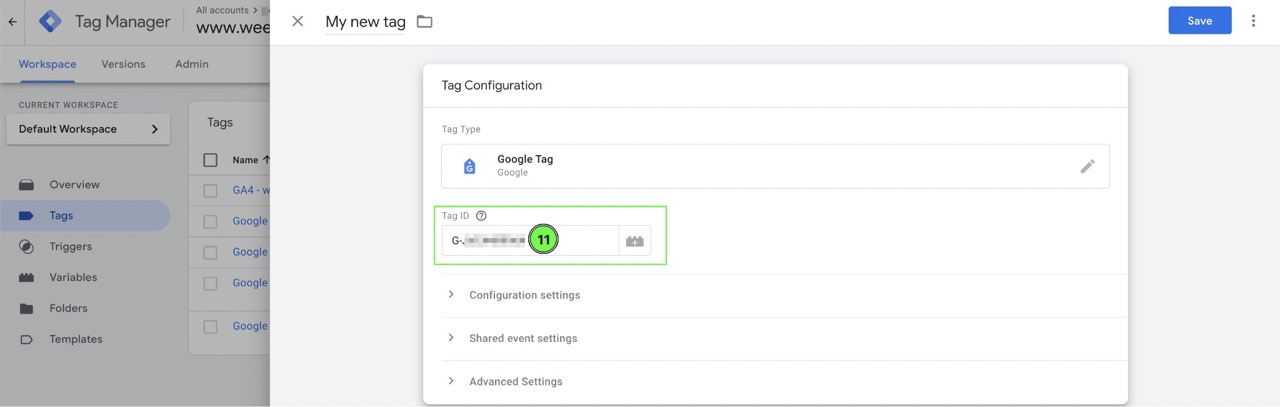Click the All accounts breadcrumb link
The width and height of the screenshot is (1280, 407).
pos(224,10)
